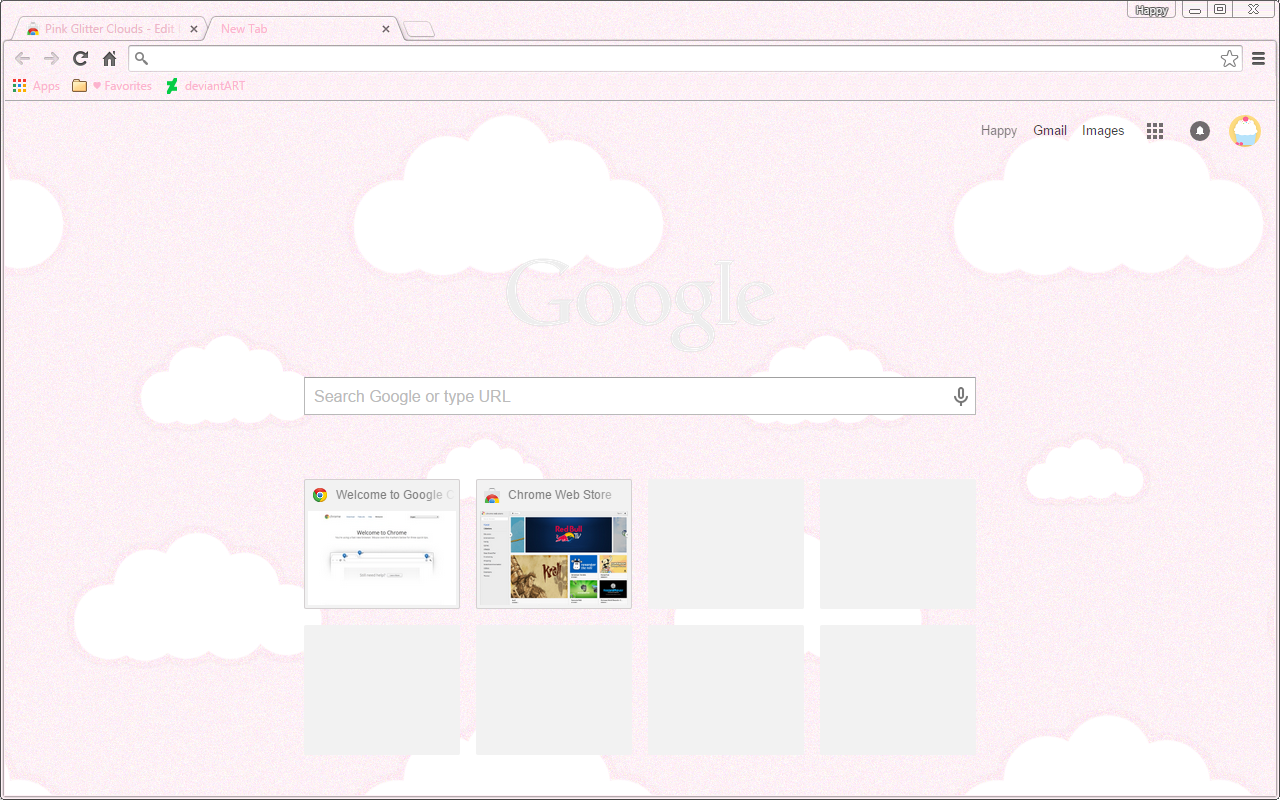Open the Apps bookmark shortcut
This screenshot has width=1280, height=800.
click(37, 86)
